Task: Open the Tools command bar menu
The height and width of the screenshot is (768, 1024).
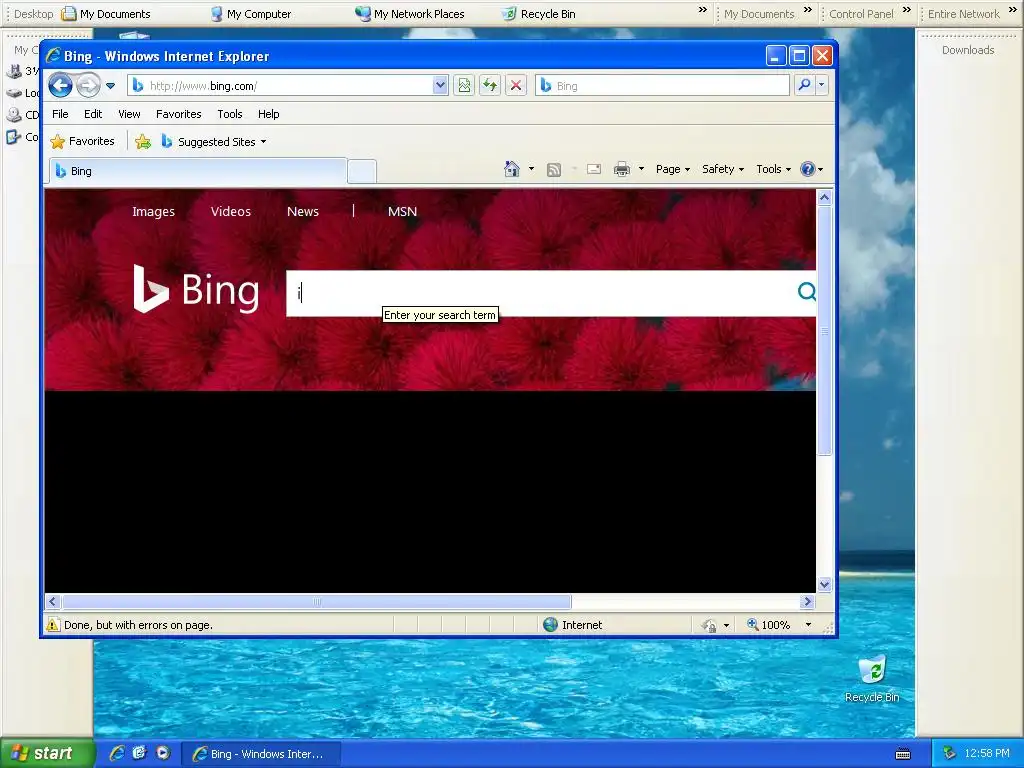Action: click(x=773, y=169)
